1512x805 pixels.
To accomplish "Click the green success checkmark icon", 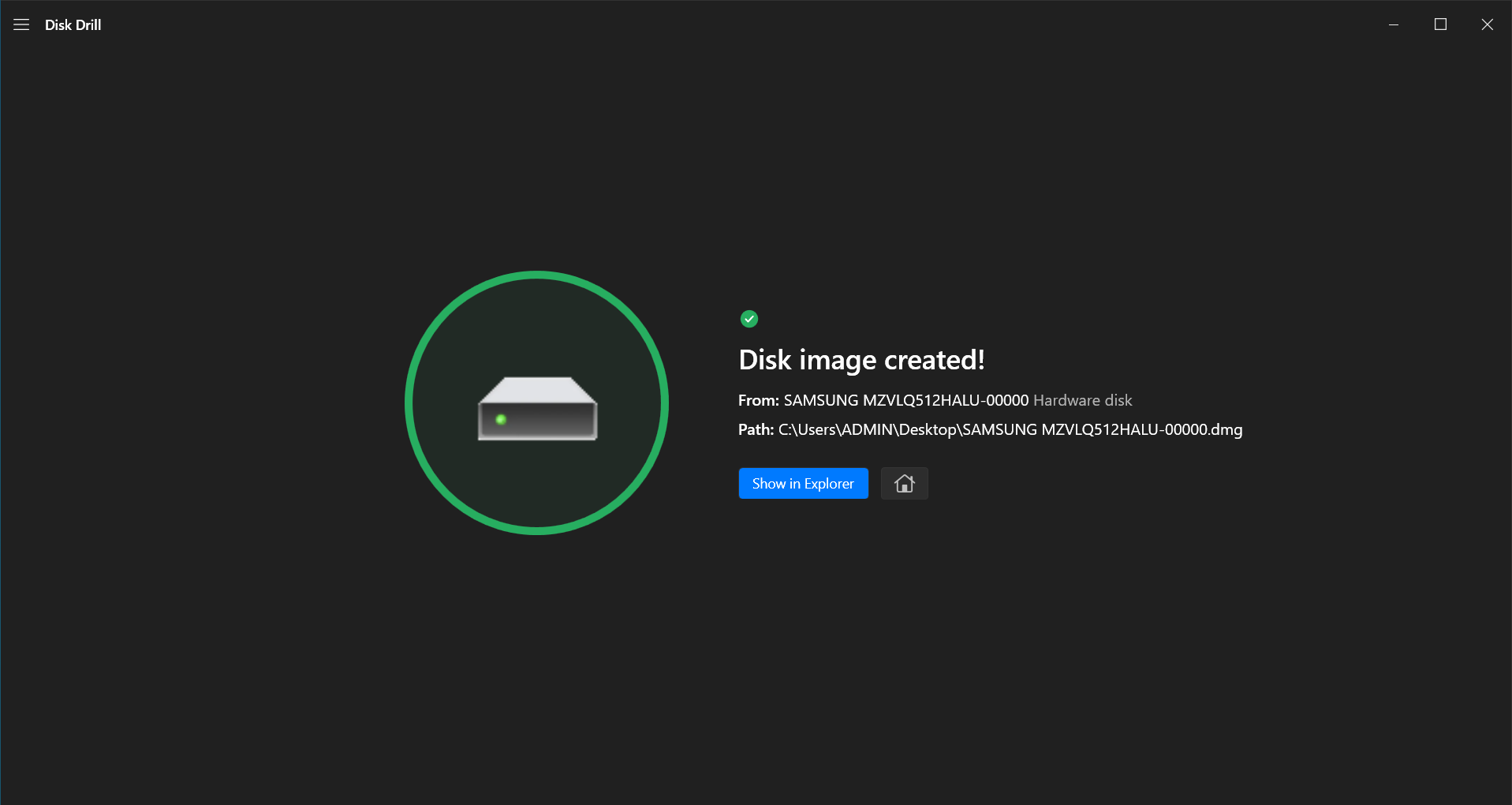I will [749, 319].
